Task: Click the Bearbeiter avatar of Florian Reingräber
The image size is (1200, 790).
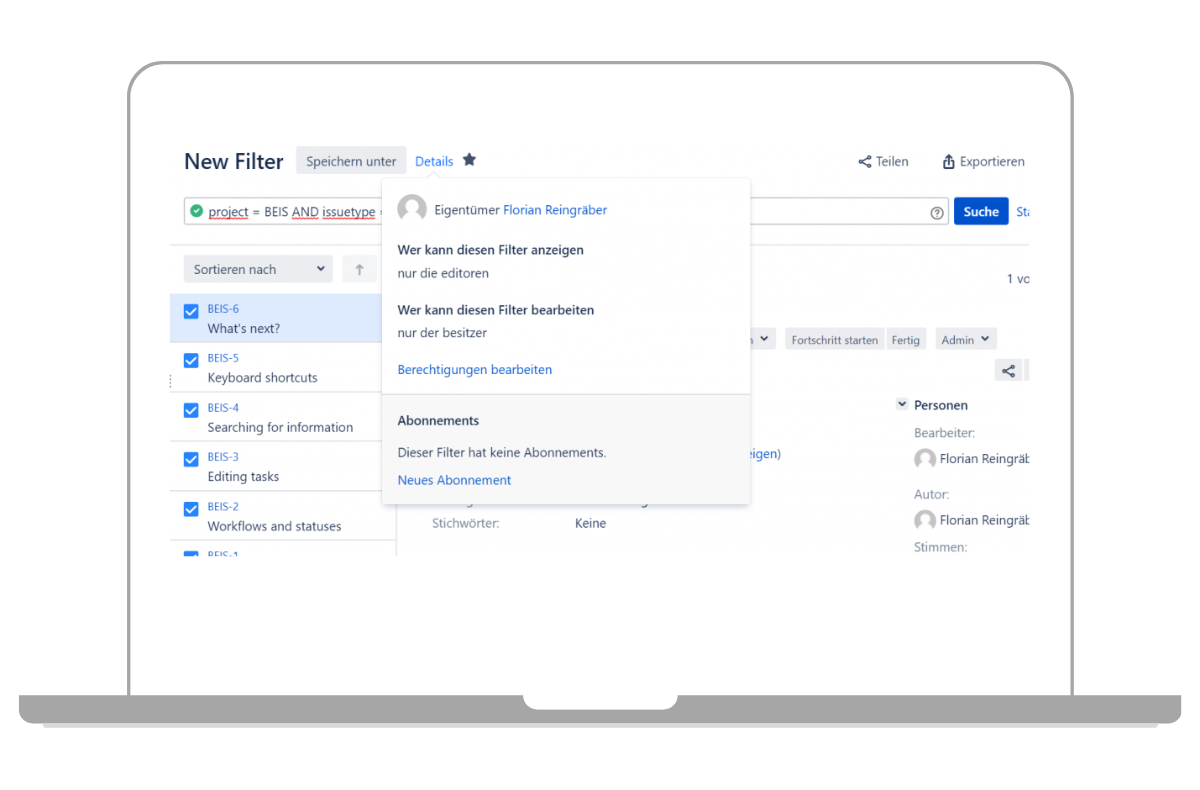Action: pos(924,458)
